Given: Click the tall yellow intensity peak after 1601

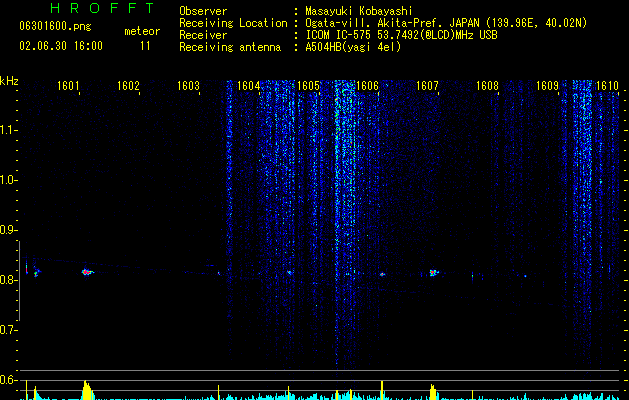Looking at the screenshot, I should tap(87, 390).
